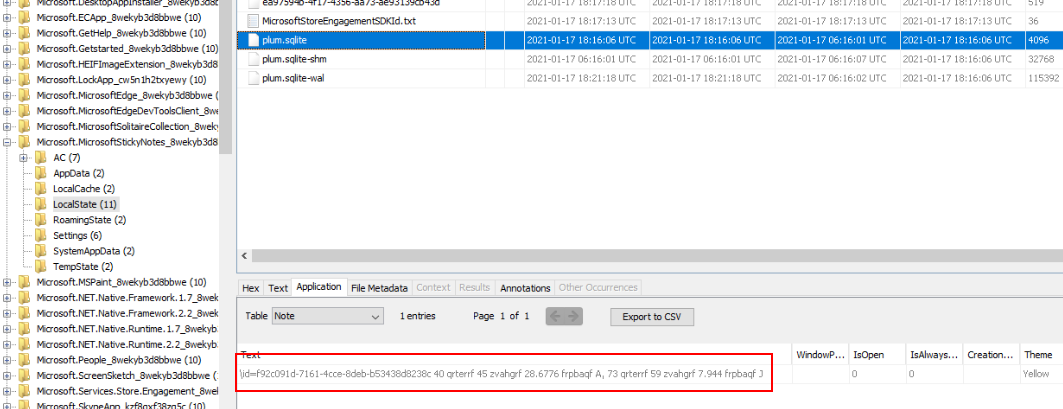Click the Microsoft.MicrosoftStickyNotes folder icon
1063x409 pixels.
tap(24, 142)
